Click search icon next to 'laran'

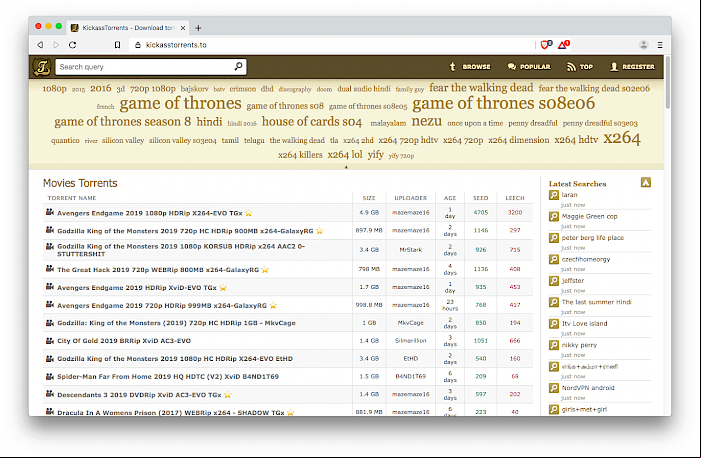554,195
